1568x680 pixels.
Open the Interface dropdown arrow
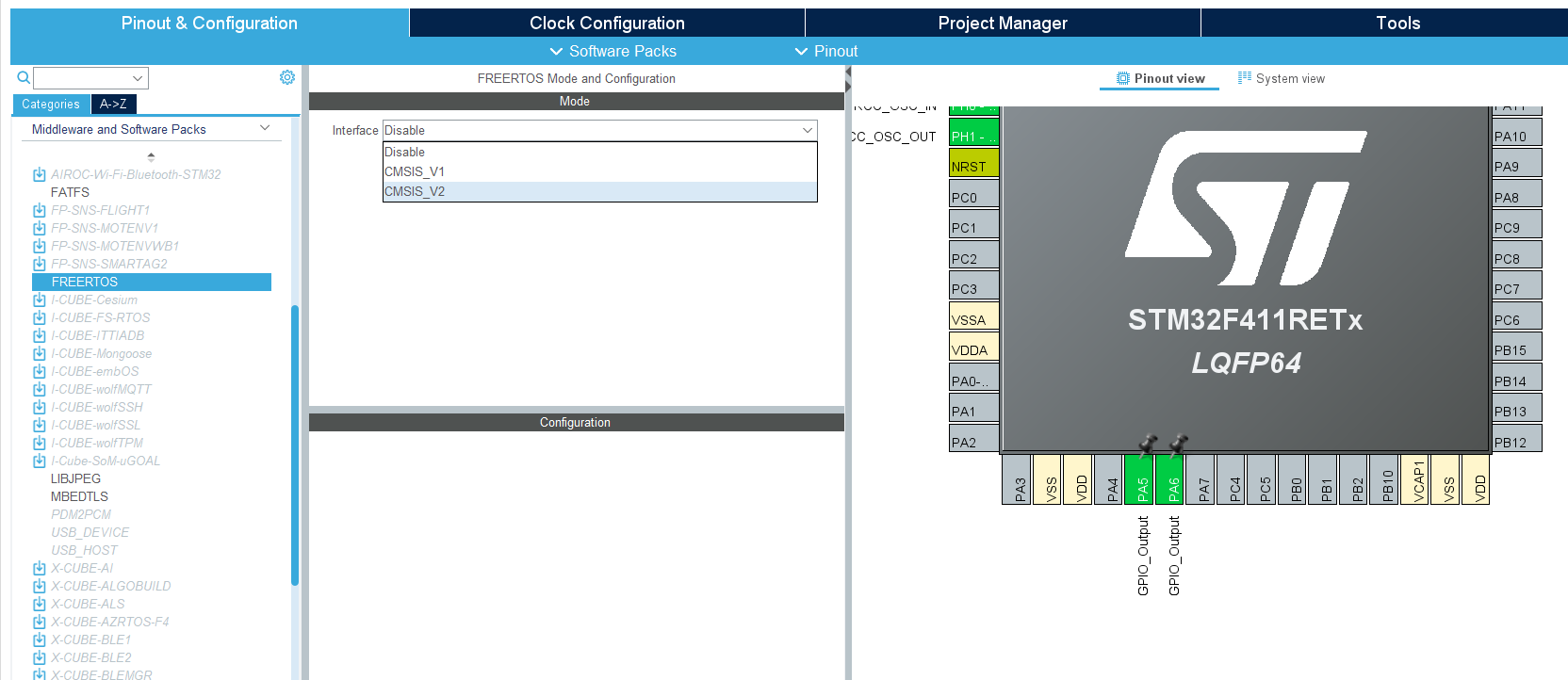[808, 130]
